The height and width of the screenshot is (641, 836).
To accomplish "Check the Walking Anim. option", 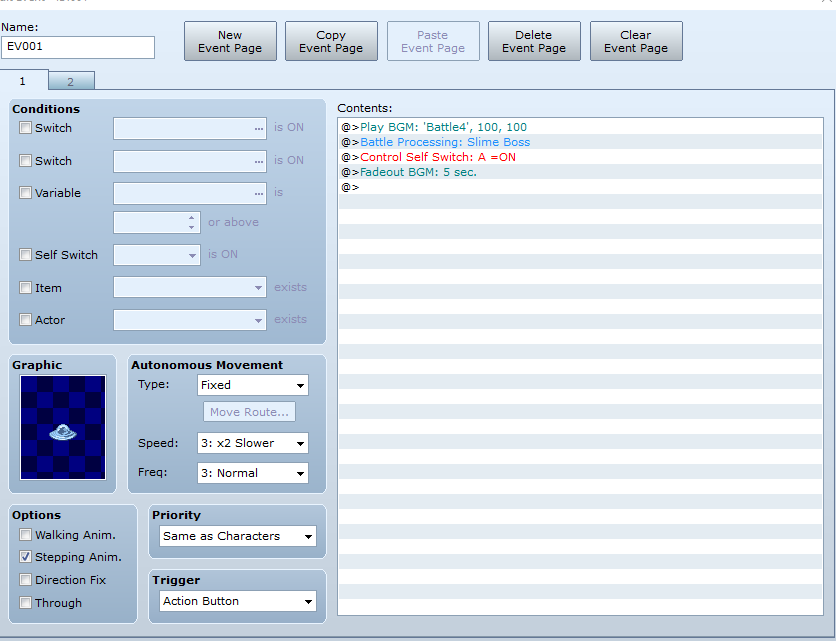I will point(25,534).
